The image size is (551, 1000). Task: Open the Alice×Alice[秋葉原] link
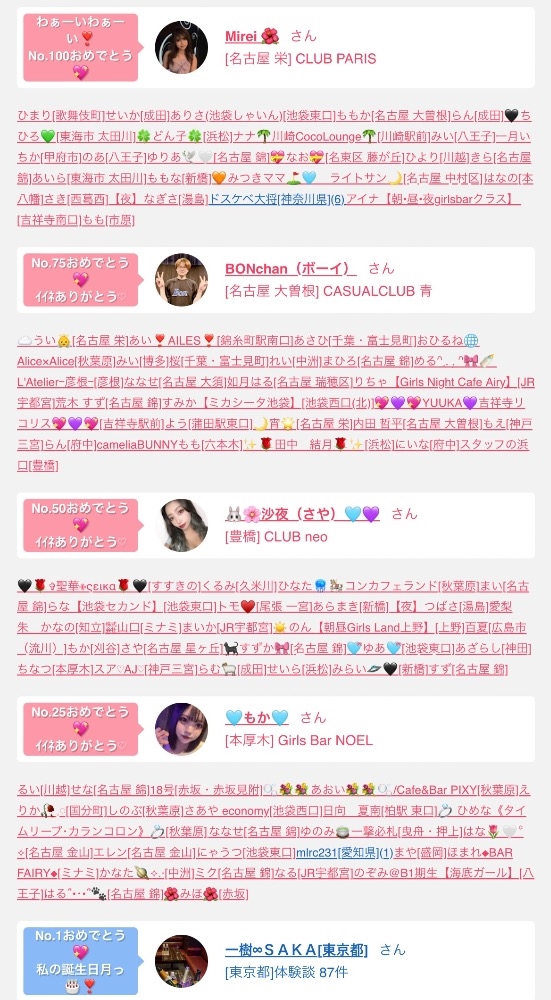66,361
